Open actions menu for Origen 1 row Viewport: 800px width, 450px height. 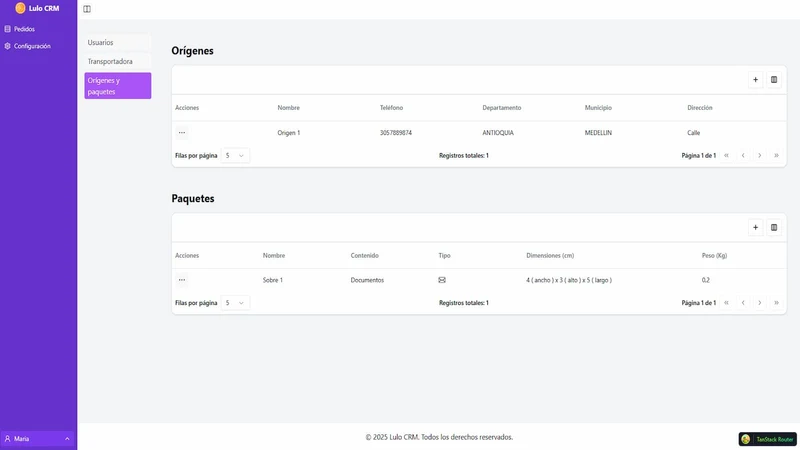pos(182,133)
